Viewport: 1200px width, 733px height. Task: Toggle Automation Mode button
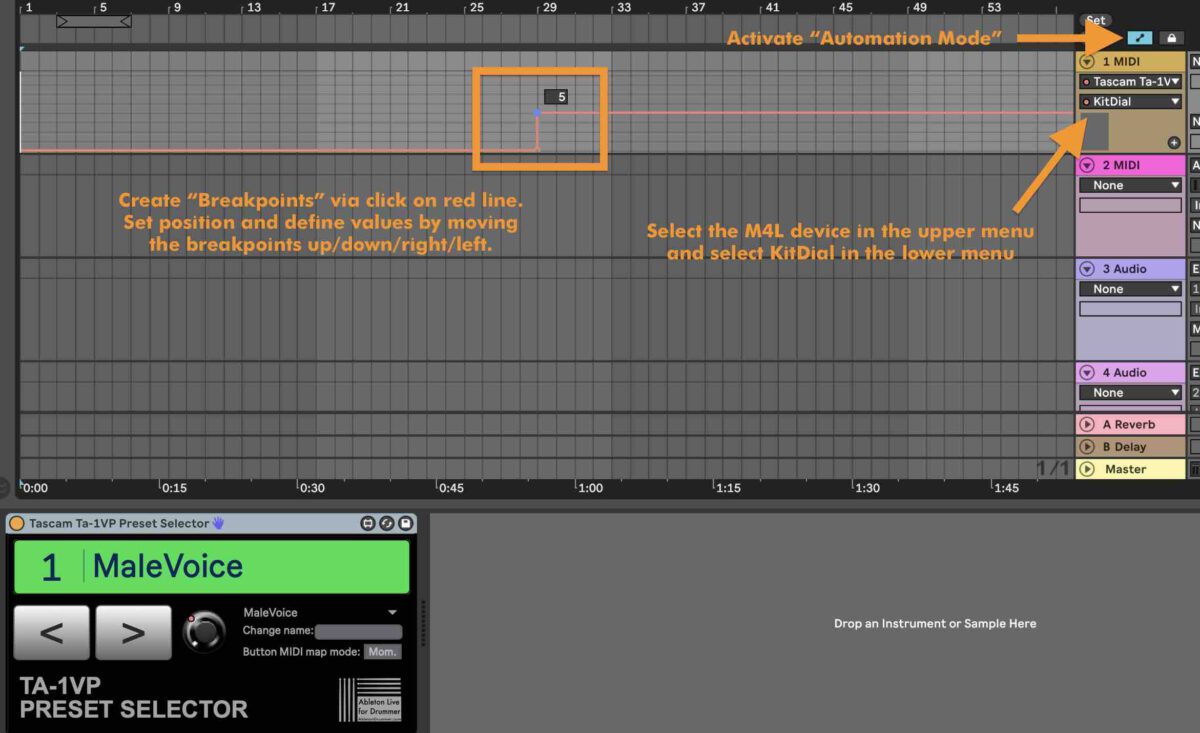tap(1139, 38)
